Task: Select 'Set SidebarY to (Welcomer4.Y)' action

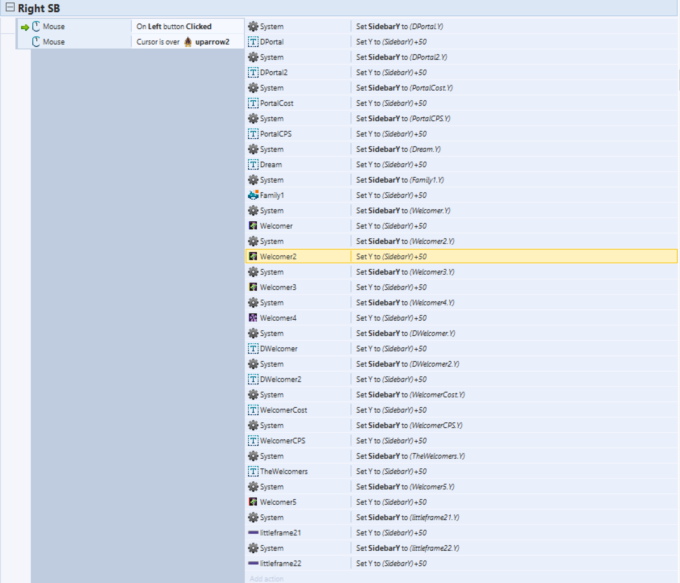Action: click(405, 302)
